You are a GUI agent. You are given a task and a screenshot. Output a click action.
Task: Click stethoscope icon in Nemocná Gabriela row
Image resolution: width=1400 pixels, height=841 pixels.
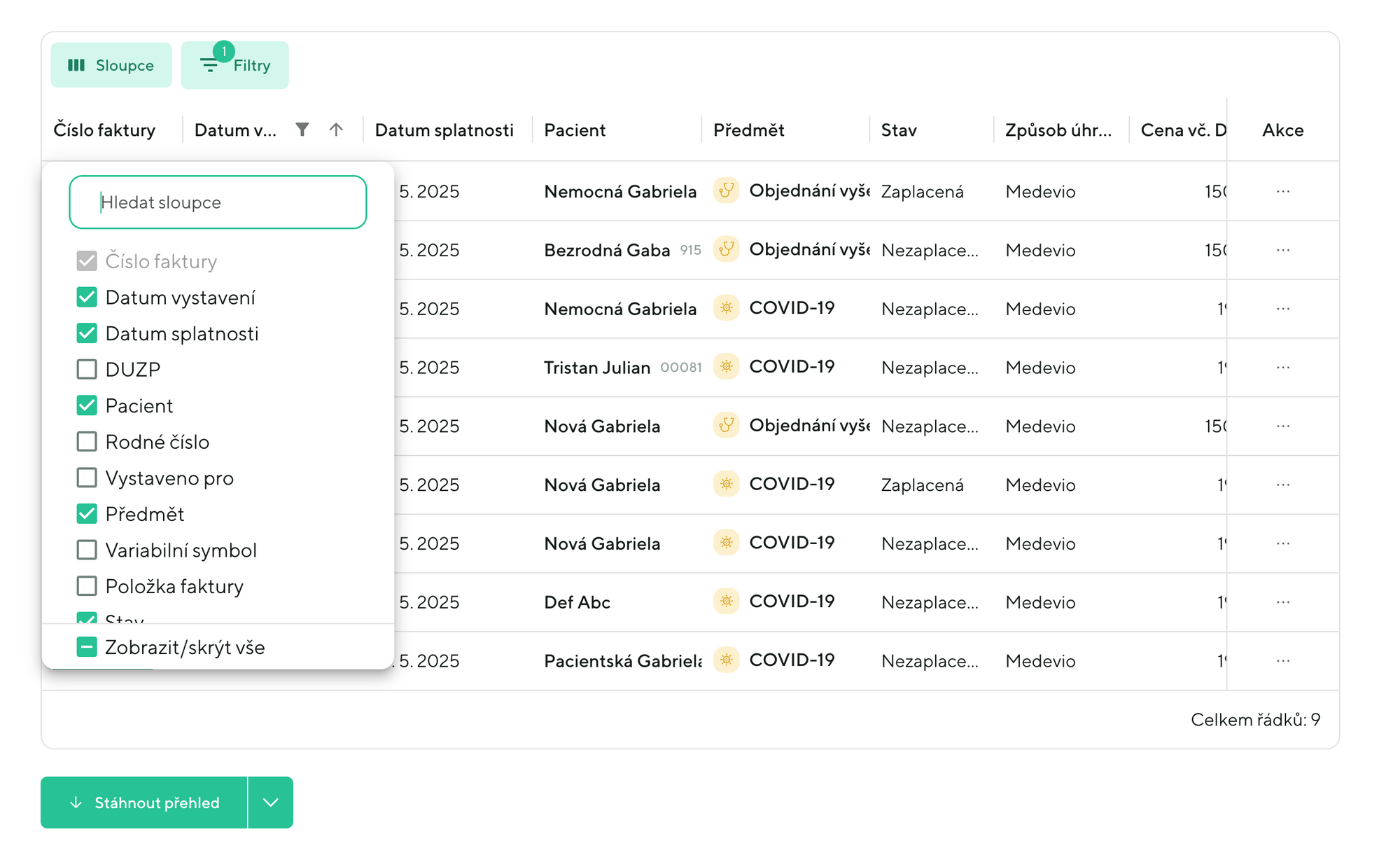[x=727, y=190]
